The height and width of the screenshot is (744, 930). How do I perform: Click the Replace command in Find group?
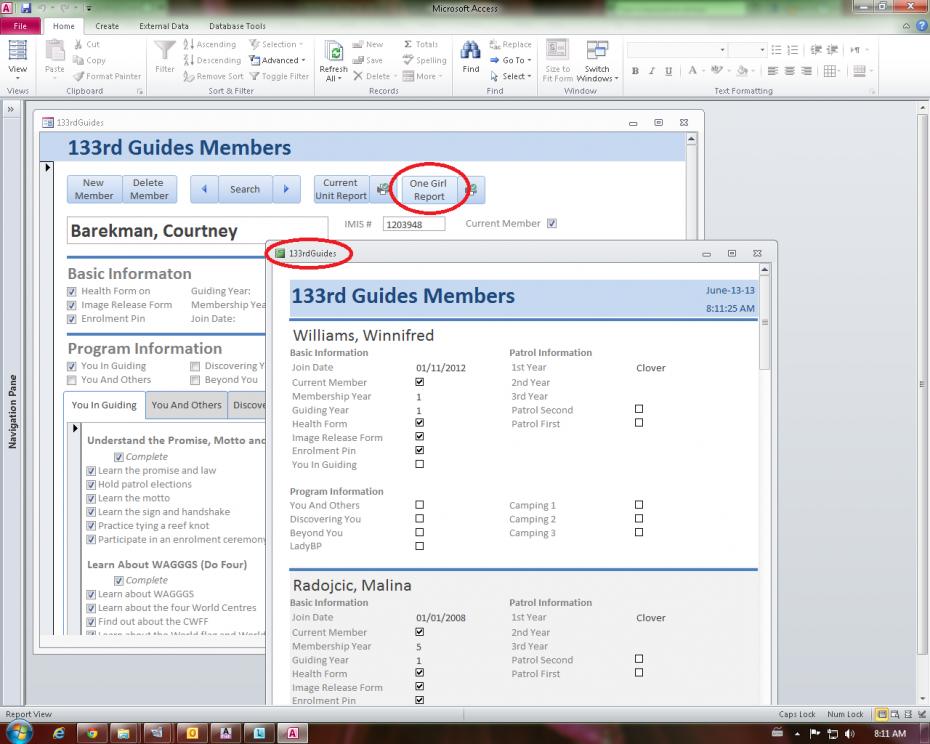[x=510, y=44]
